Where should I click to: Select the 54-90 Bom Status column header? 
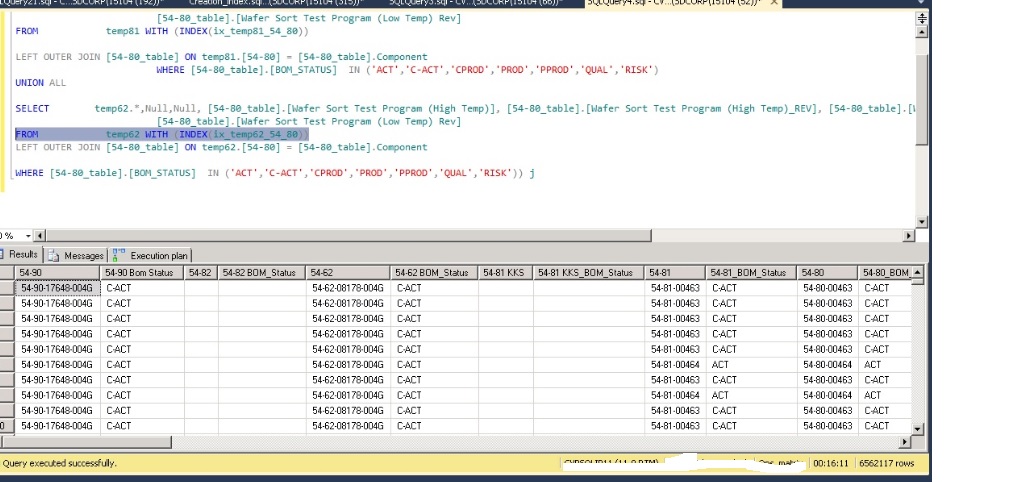click(x=142, y=273)
